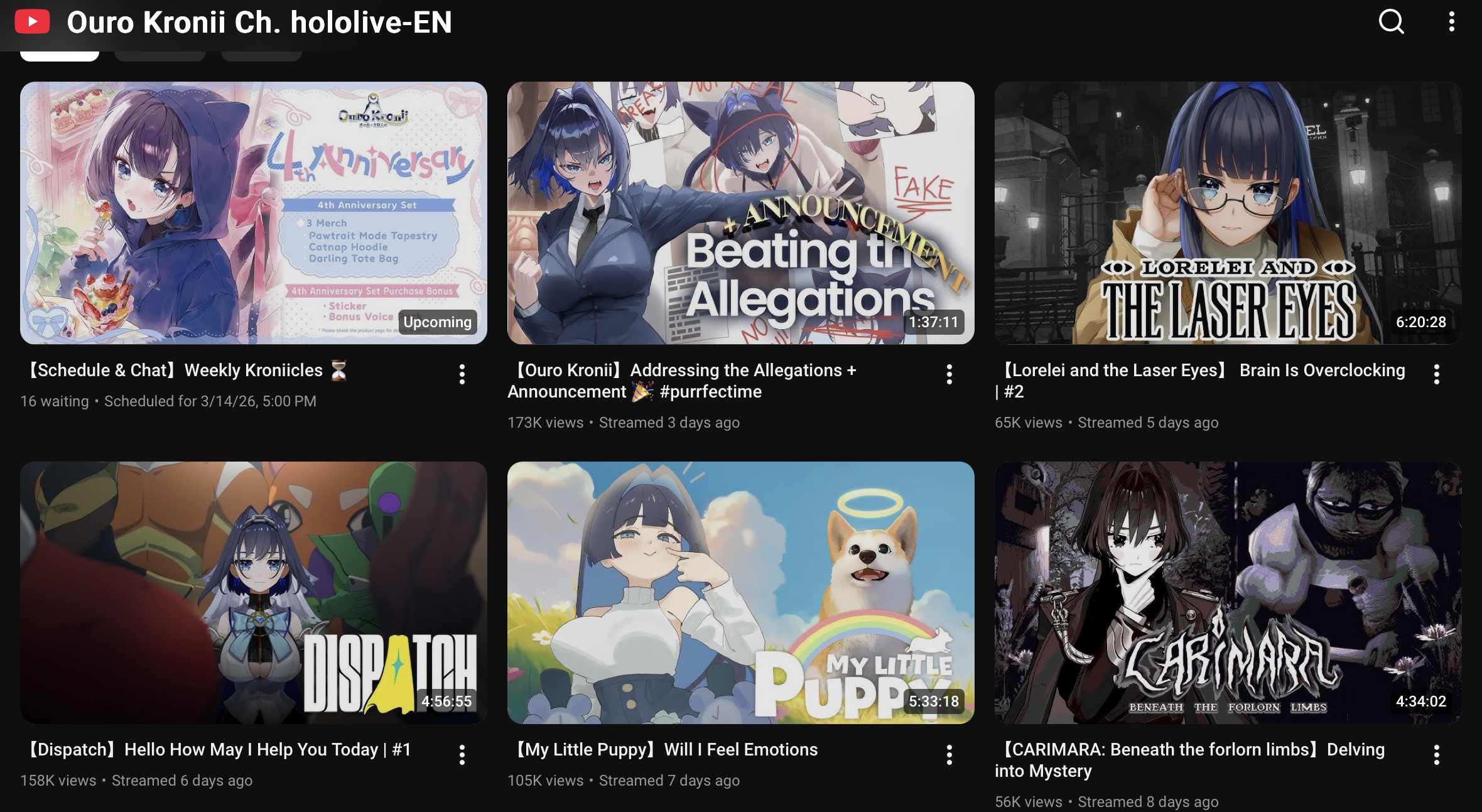Open The Laser Eyes video thumbnail
This screenshot has height=812, width=1482.
(x=1228, y=213)
